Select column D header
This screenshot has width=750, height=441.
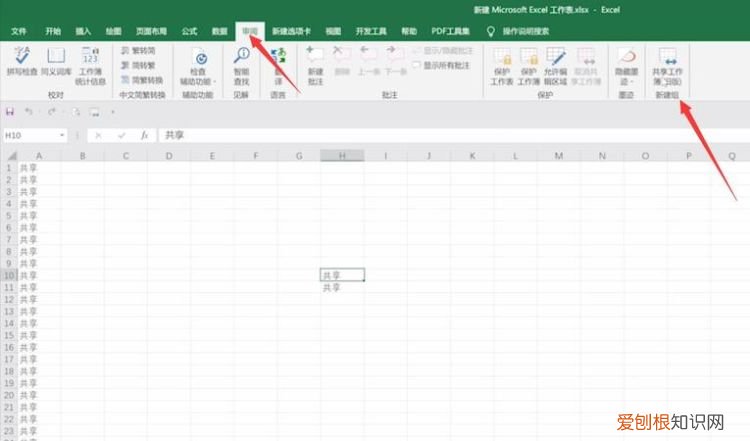click(x=169, y=155)
